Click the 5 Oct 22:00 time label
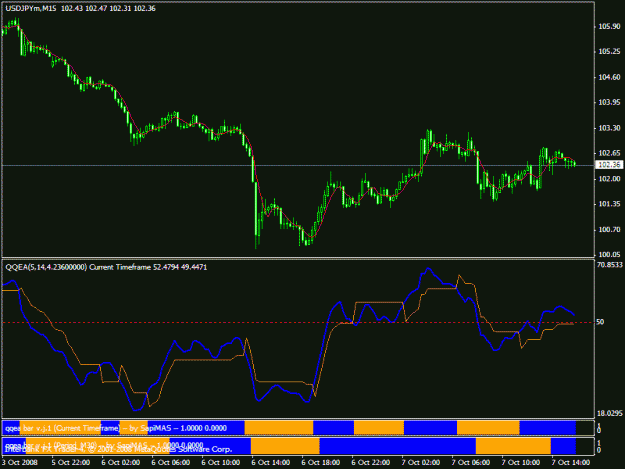 [71, 463]
